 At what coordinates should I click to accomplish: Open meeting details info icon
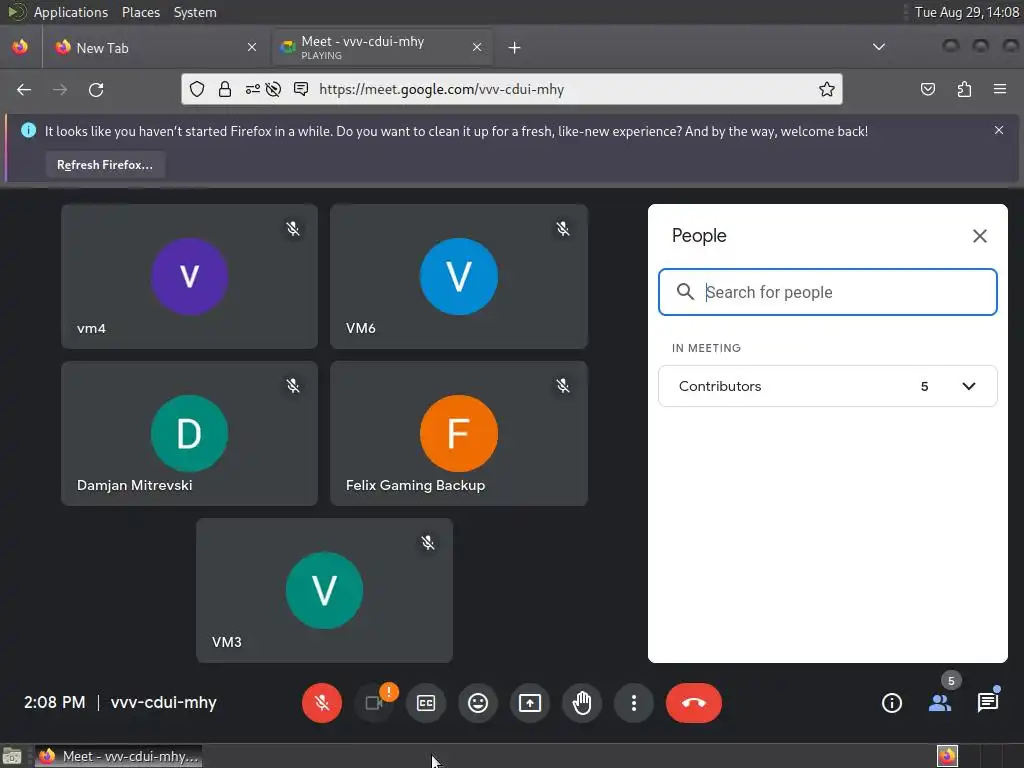click(891, 703)
